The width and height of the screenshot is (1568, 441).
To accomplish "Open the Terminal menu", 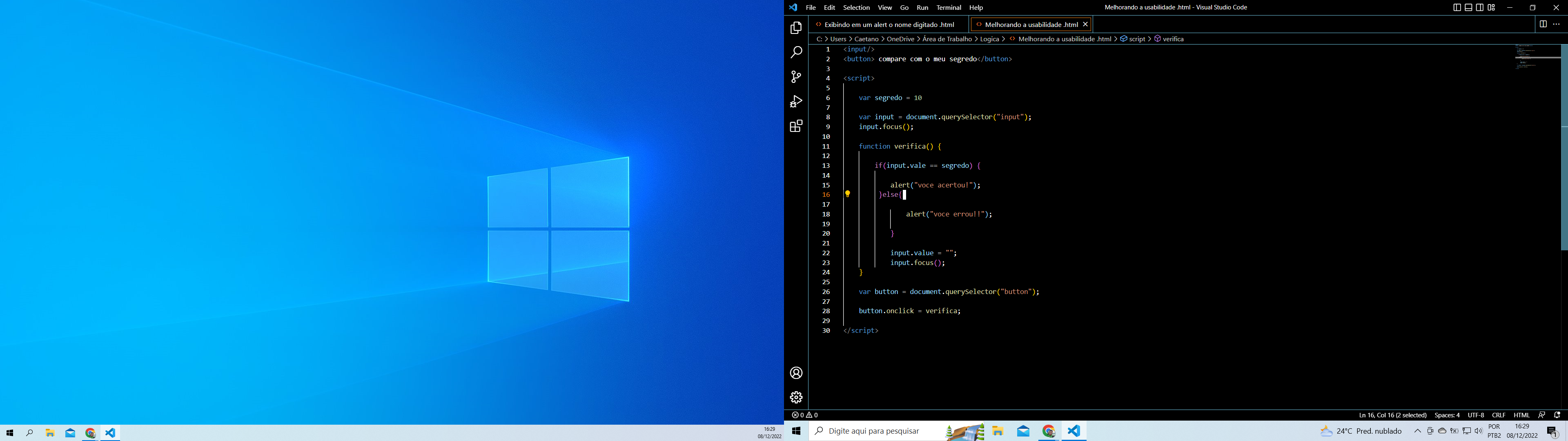I will (948, 8).
